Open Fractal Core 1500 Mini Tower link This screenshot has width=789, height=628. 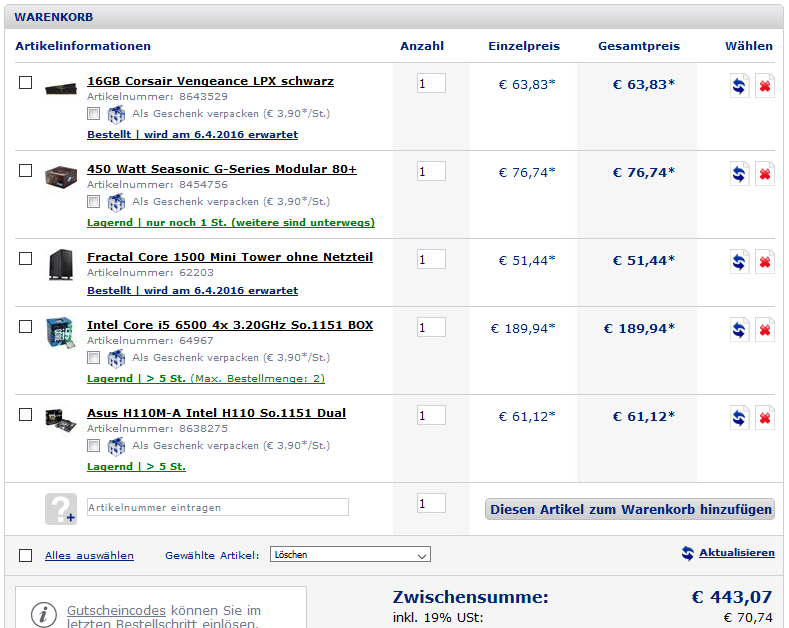(x=230, y=257)
